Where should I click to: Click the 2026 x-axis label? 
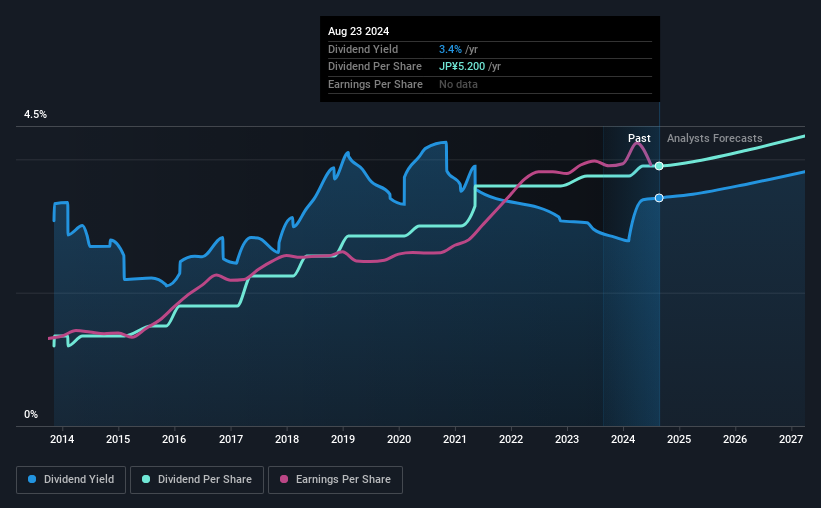(735, 439)
